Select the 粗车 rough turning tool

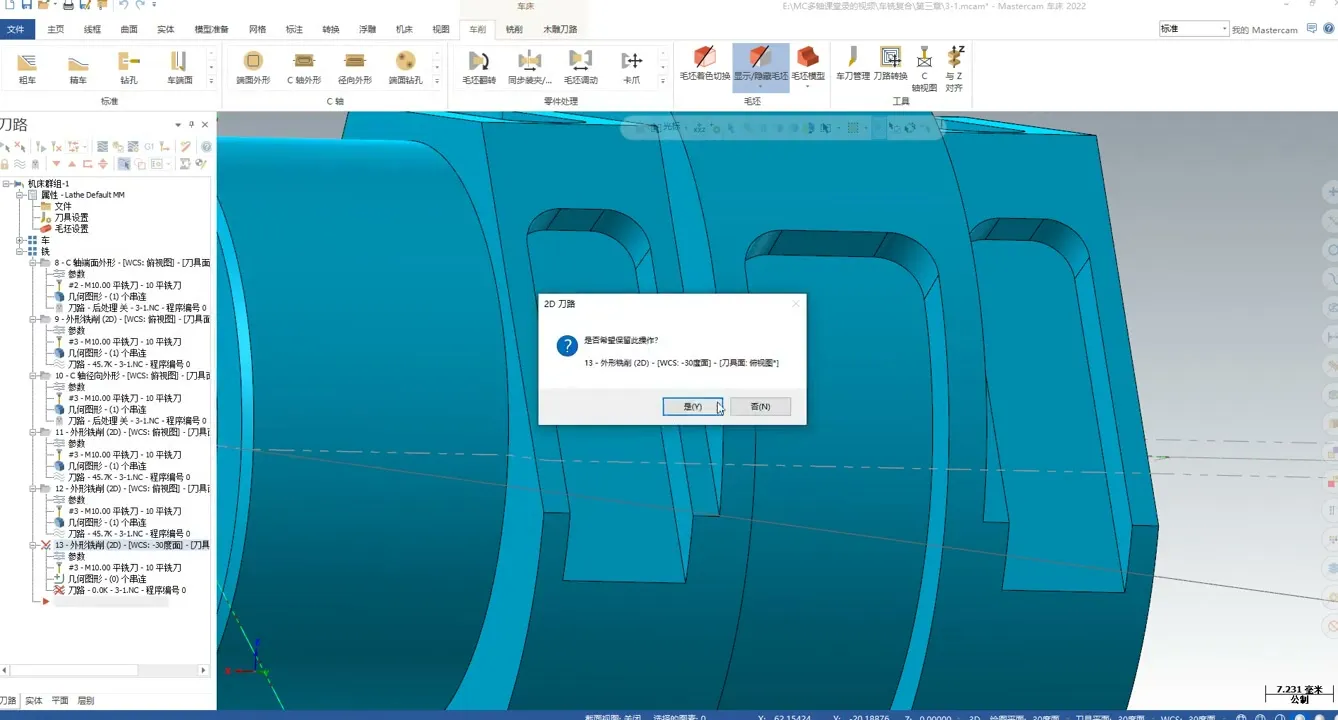(27, 67)
